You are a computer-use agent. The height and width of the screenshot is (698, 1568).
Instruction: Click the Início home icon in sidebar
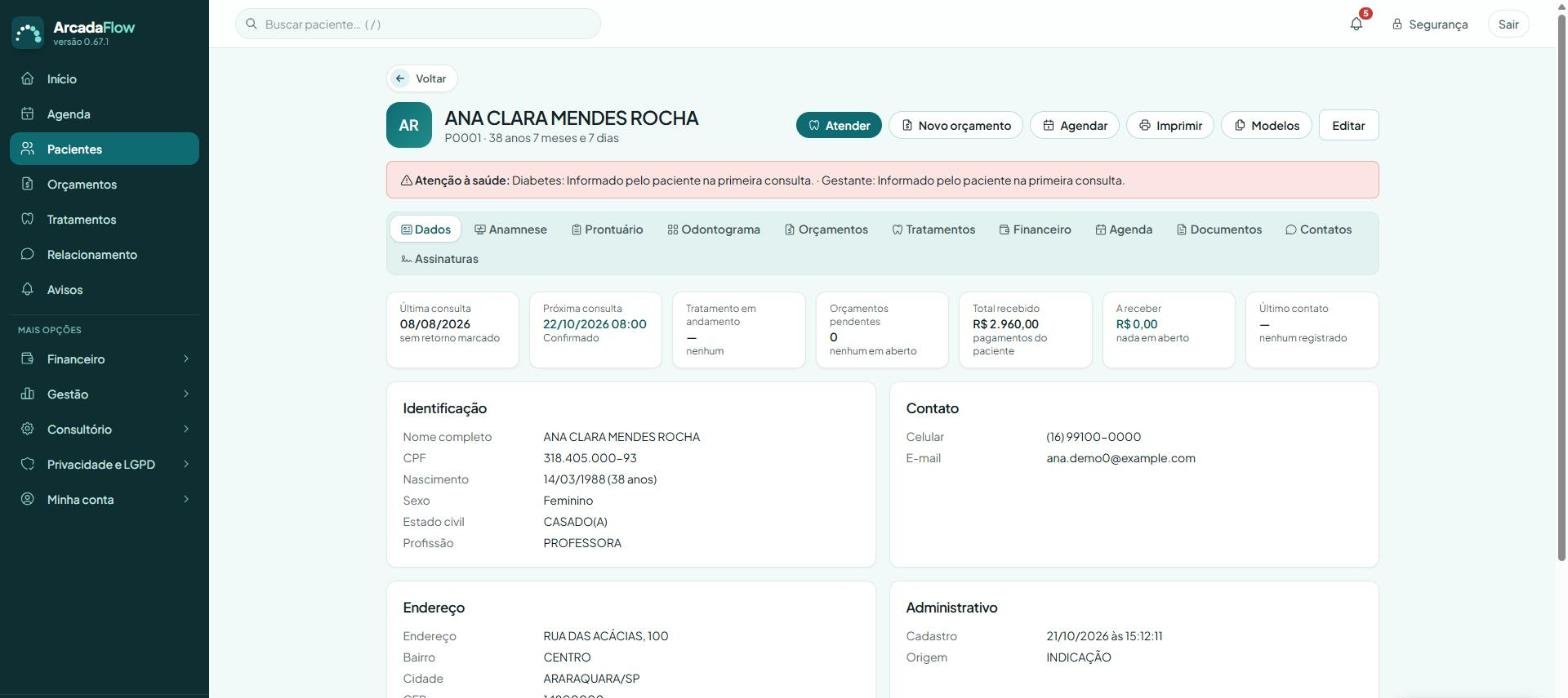(28, 79)
